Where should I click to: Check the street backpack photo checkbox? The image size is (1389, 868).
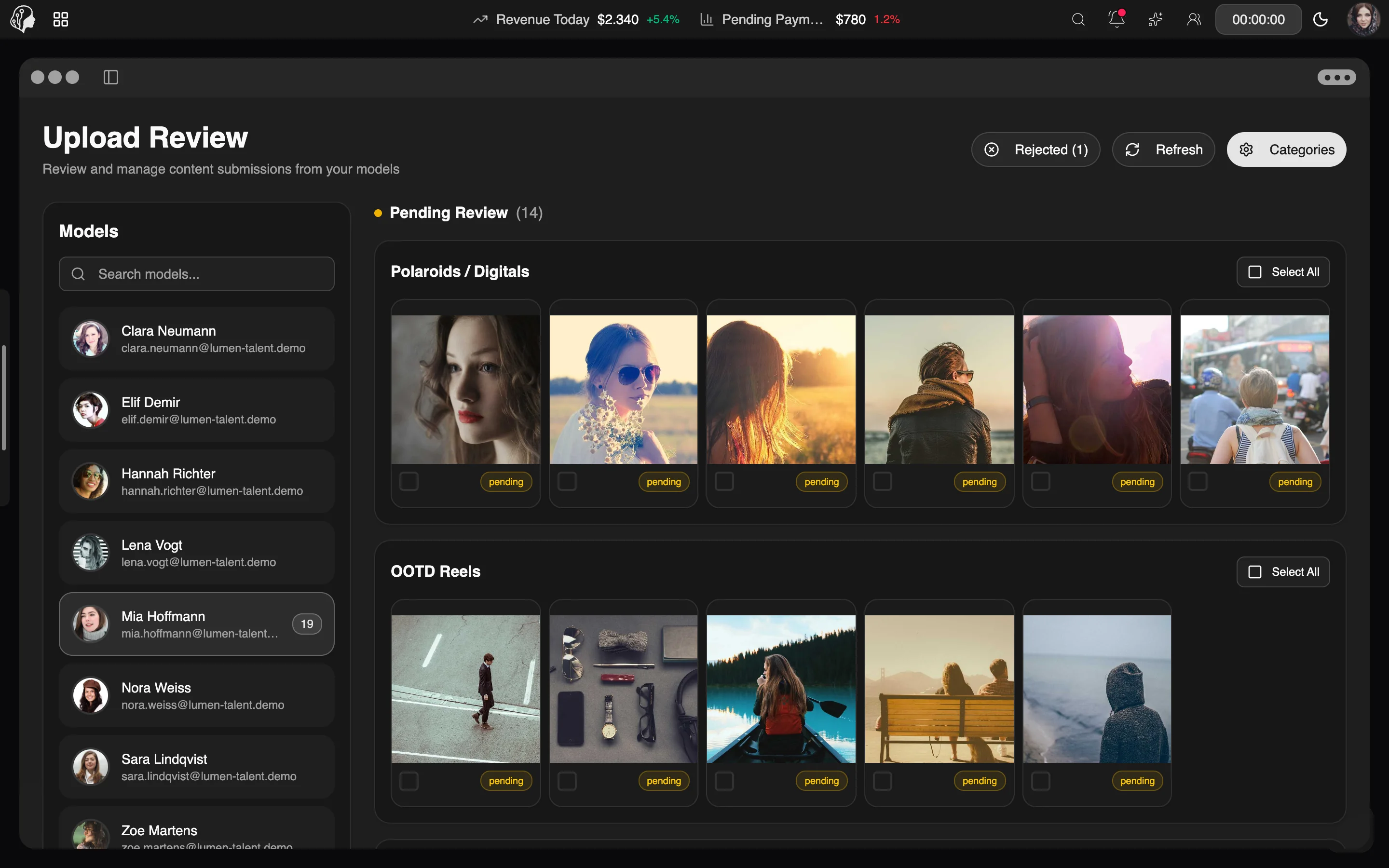click(x=1198, y=481)
